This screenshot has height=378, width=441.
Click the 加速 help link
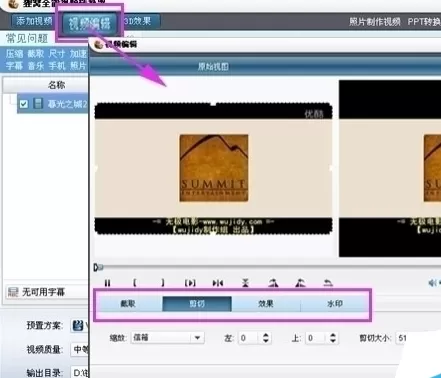[78, 54]
